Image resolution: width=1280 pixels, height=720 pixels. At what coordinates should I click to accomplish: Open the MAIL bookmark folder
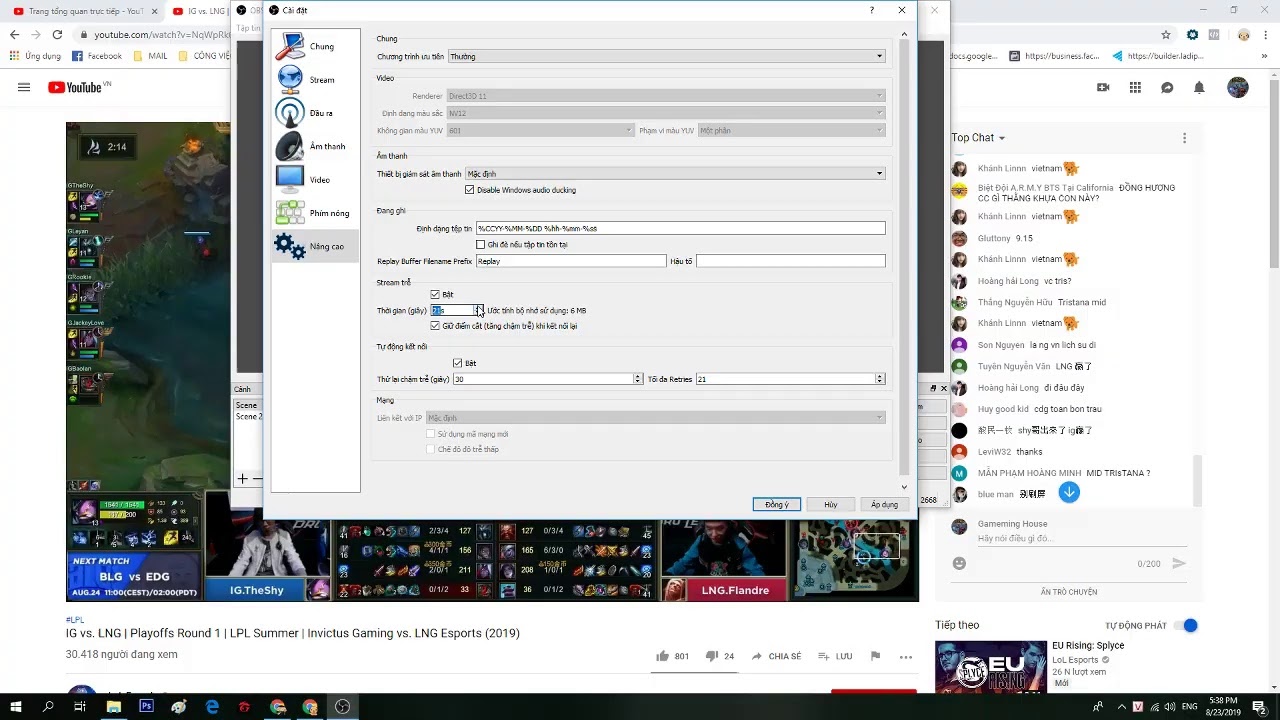(150, 56)
